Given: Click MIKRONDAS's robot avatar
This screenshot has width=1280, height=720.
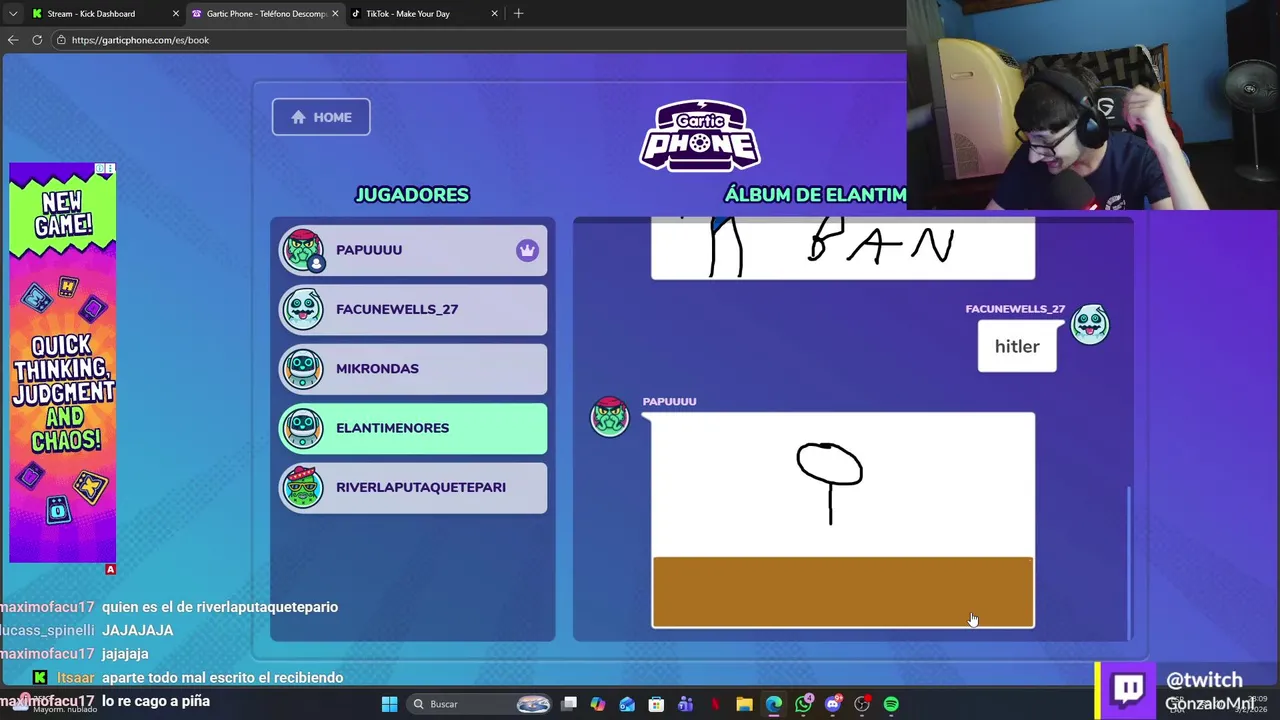Looking at the screenshot, I should pos(303,368).
